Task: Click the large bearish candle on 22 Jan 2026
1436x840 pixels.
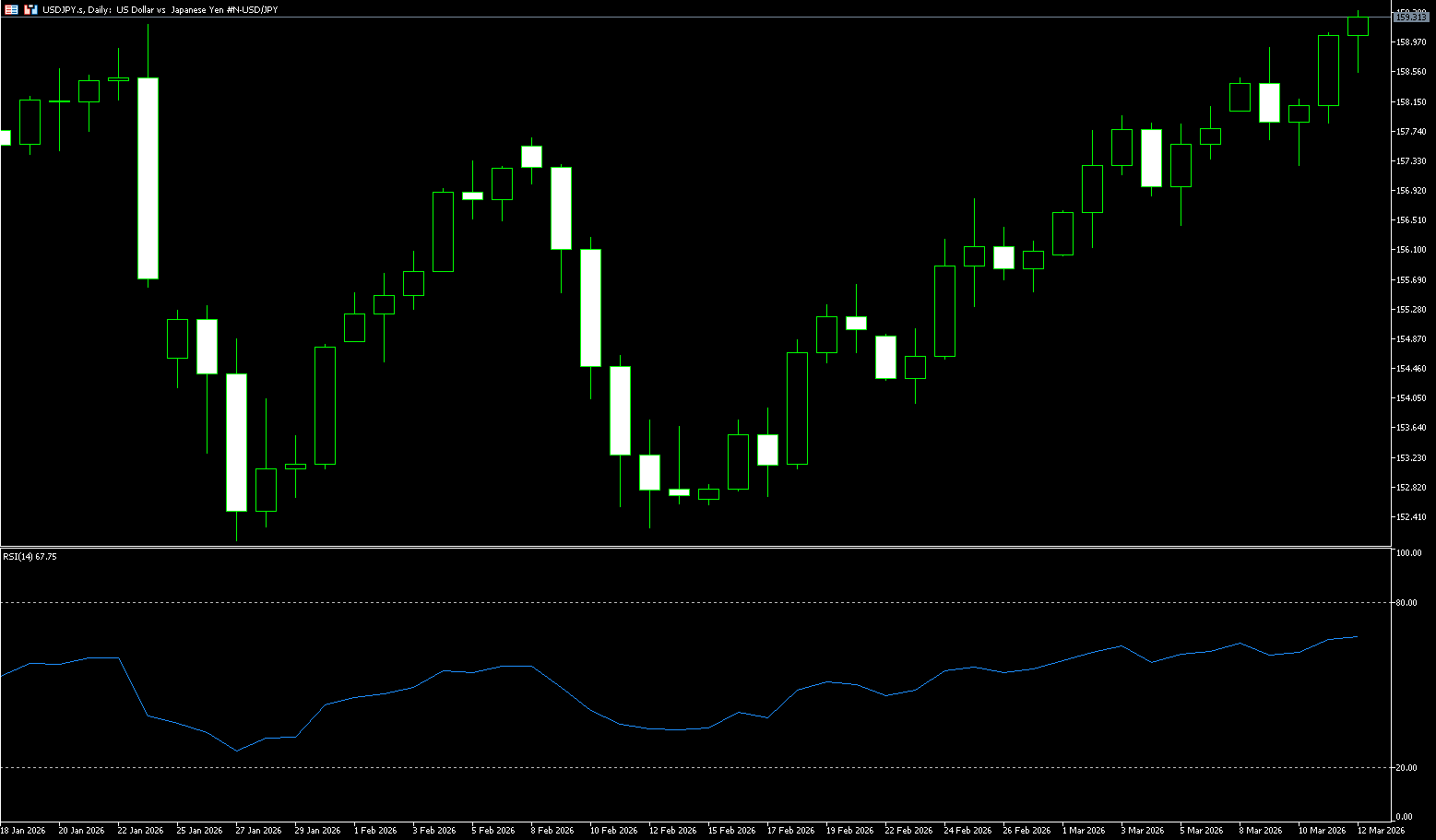Action: [148, 178]
